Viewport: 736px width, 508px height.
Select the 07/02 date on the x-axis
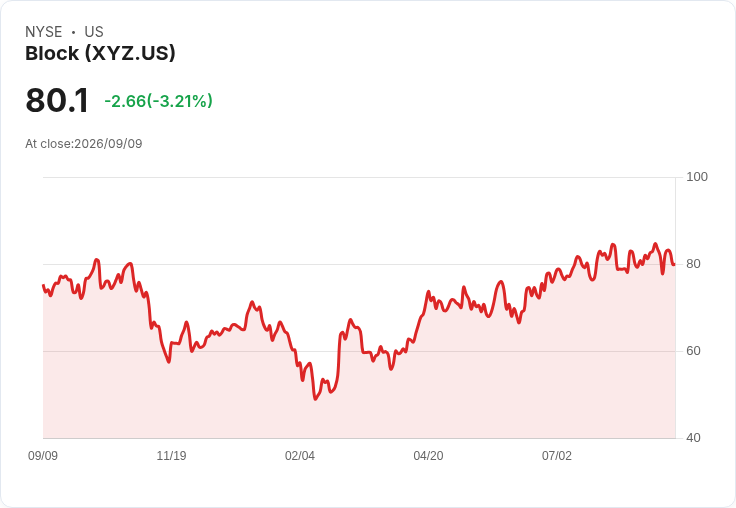point(557,455)
